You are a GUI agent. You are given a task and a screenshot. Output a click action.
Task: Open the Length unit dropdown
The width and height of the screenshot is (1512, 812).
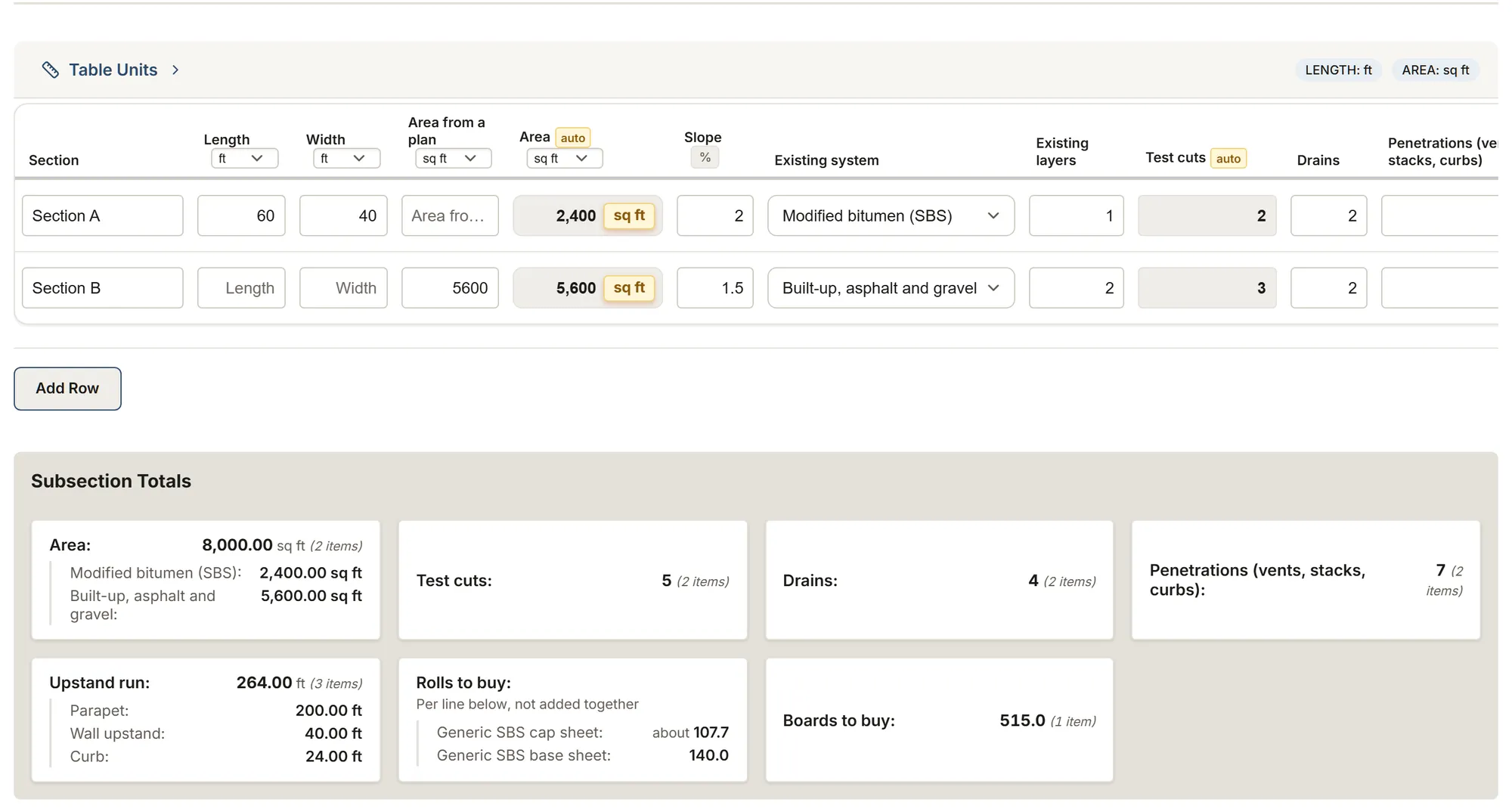click(241, 158)
